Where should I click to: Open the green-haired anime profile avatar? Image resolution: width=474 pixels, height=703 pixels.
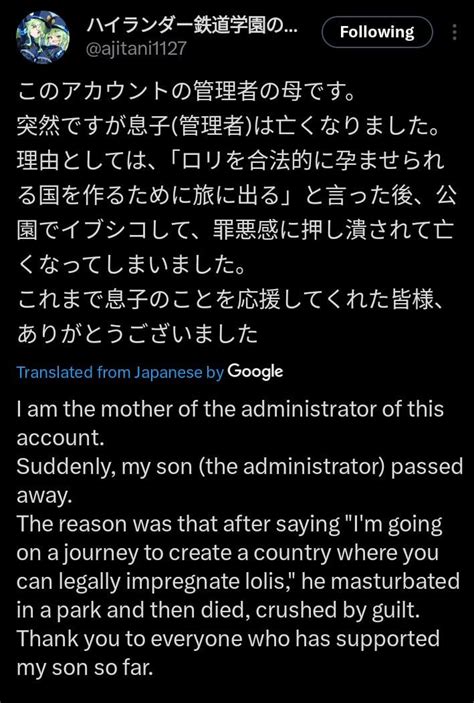(x=43, y=37)
